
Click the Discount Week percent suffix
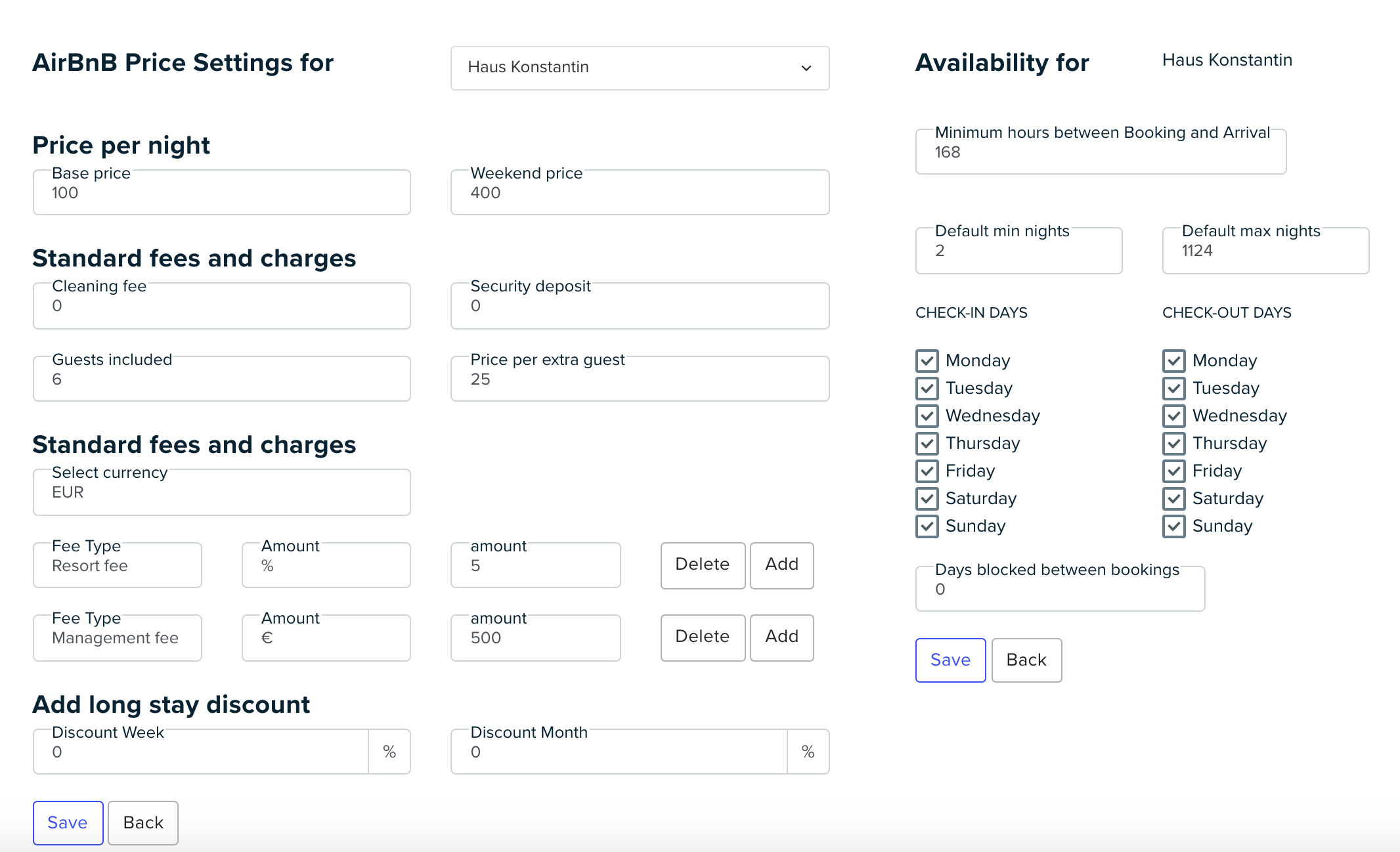389,752
